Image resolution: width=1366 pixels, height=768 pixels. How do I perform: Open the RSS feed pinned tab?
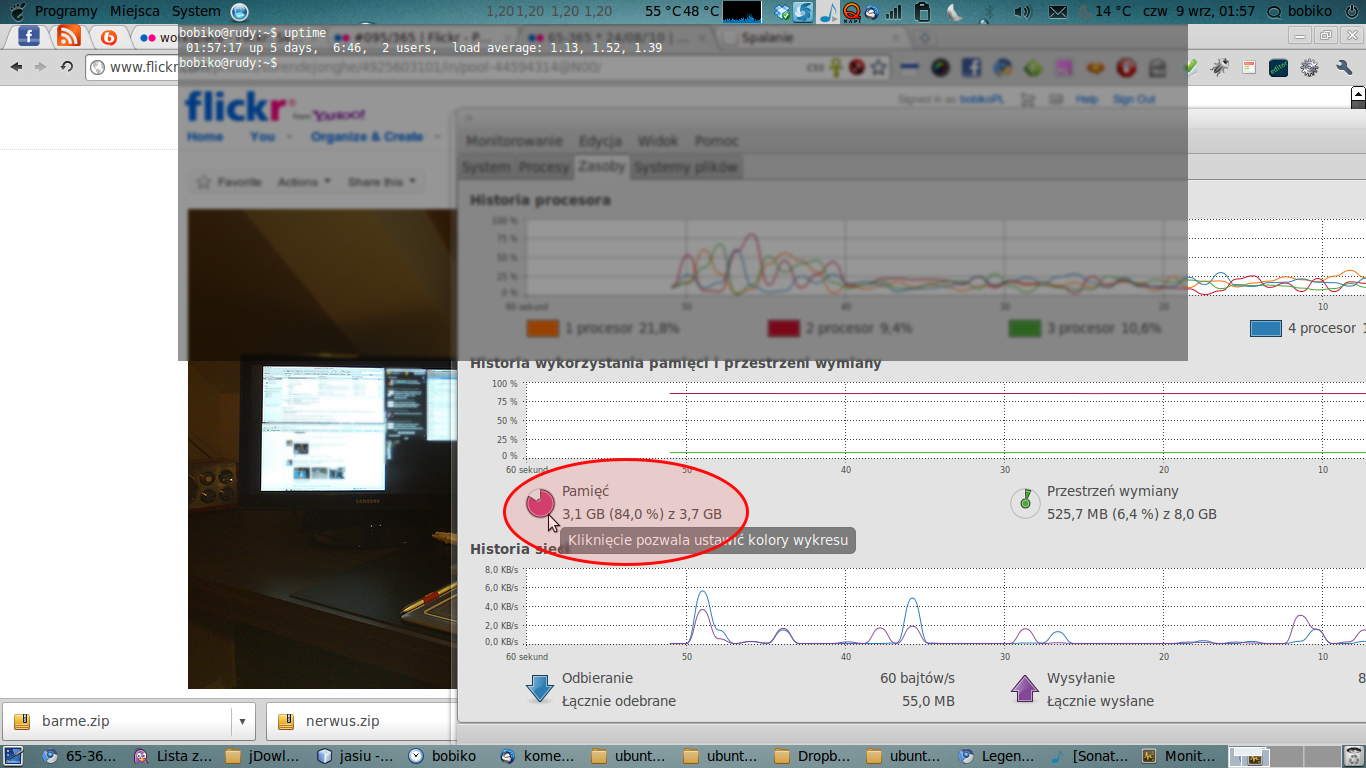pos(68,37)
